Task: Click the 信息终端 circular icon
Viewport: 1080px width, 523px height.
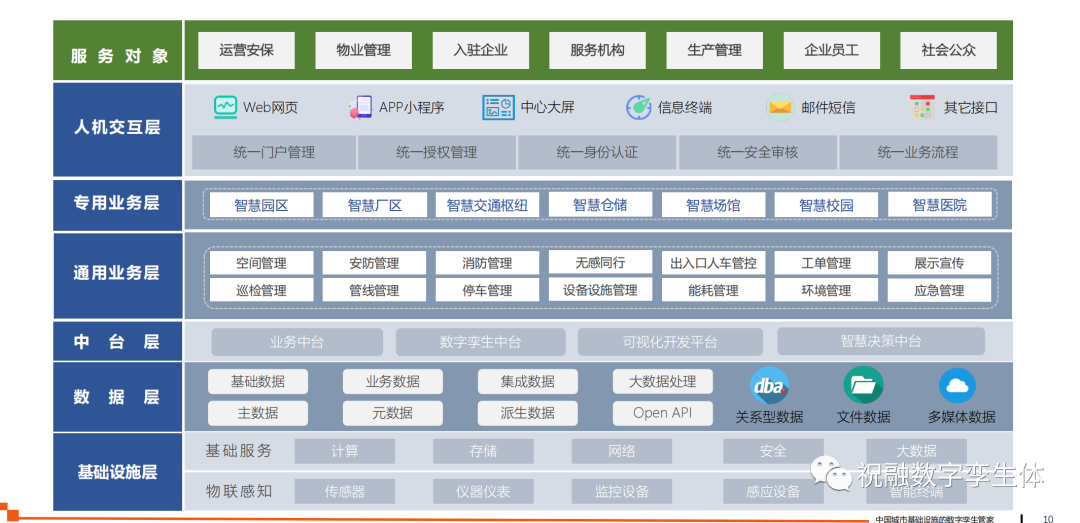Action: [638, 107]
